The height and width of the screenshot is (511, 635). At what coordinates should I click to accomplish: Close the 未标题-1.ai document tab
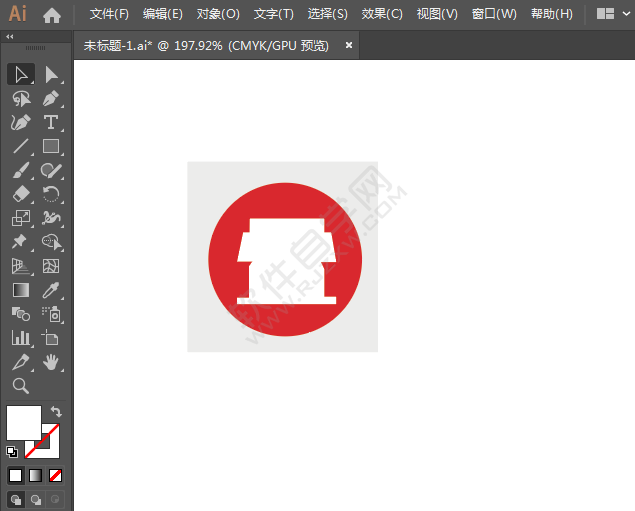[x=349, y=45]
